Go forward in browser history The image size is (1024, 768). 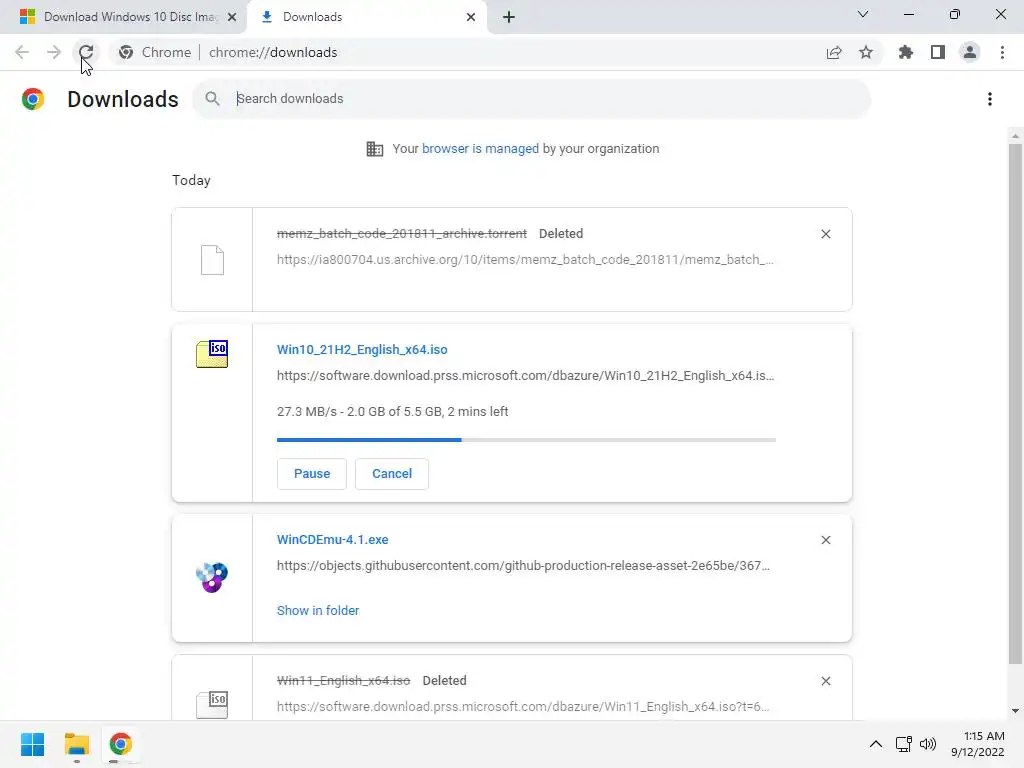[x=54, y=52]
